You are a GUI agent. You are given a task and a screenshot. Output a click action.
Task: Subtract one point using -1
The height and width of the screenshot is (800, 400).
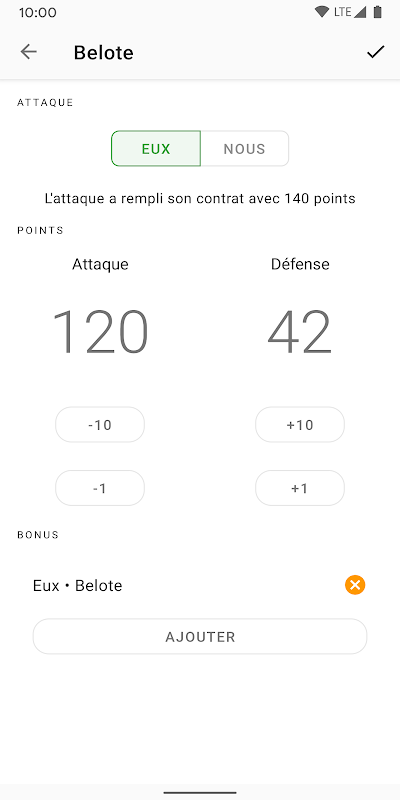coord(100,488)
